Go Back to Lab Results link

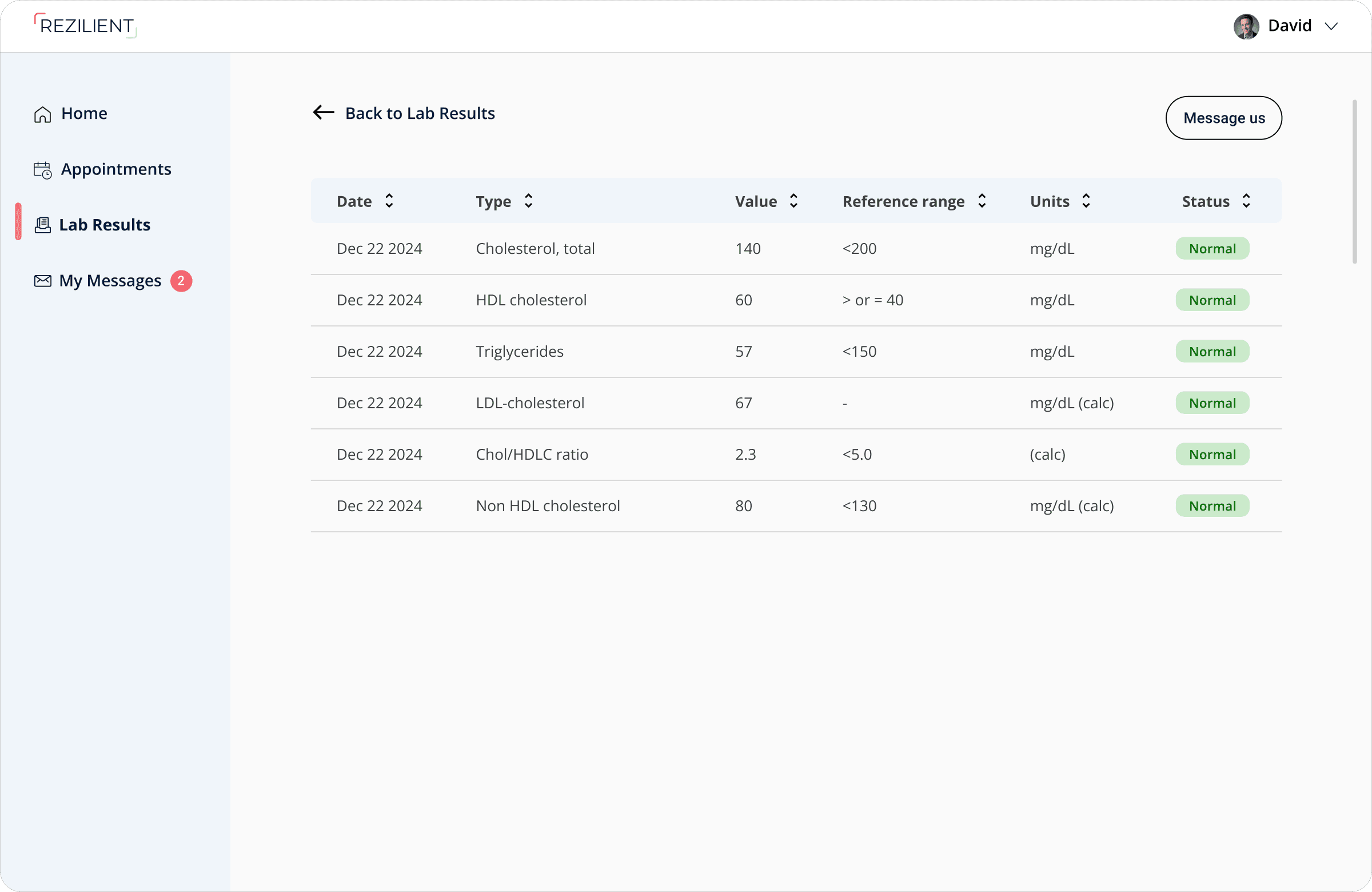[x=420, y=114]
